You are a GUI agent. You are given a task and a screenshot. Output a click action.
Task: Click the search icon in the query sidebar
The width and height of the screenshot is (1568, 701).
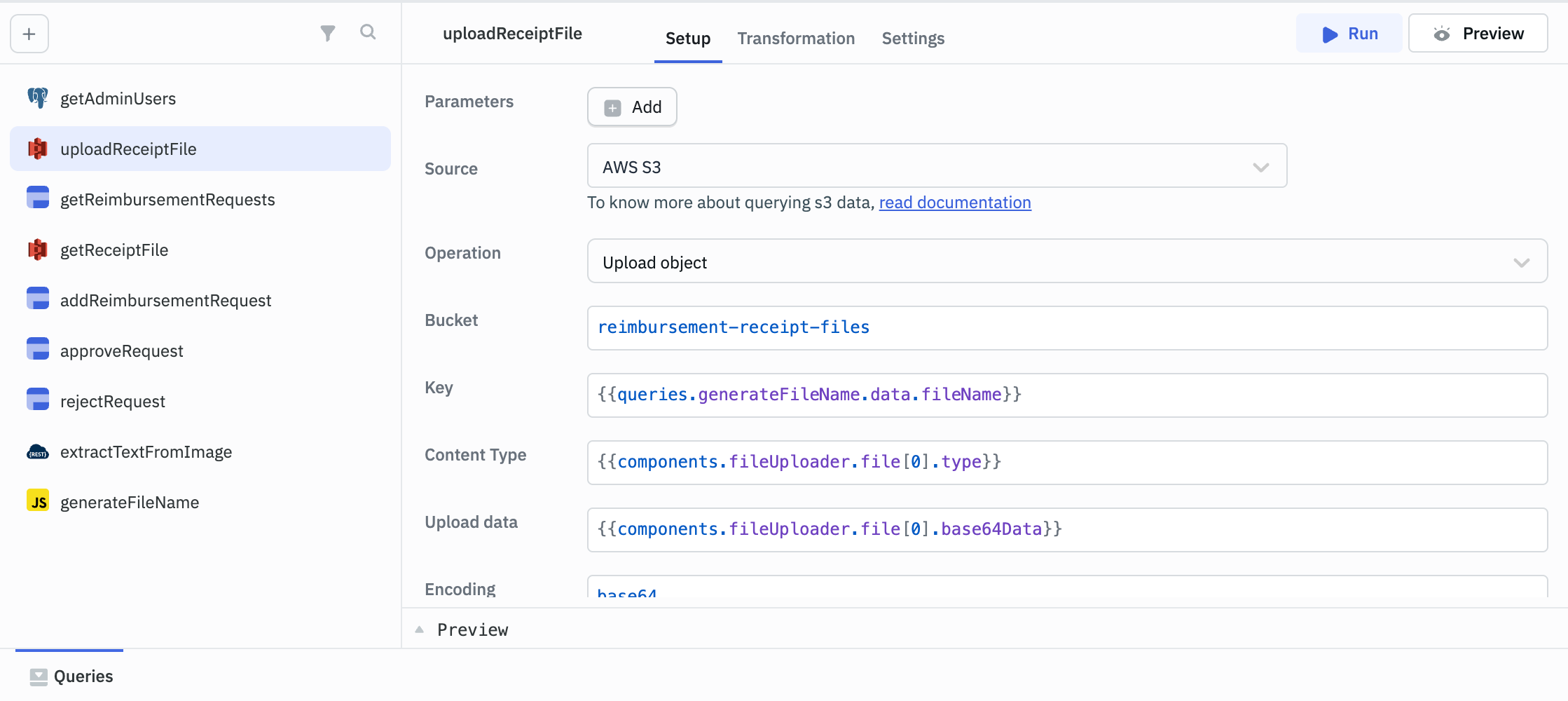point(368,32)
